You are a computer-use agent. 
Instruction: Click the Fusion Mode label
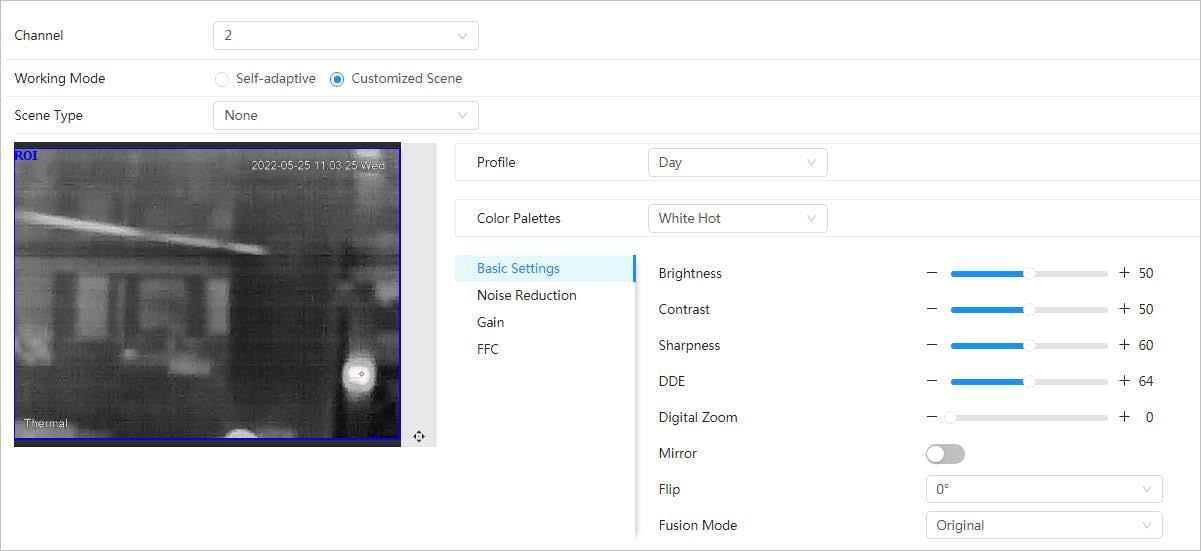click(698, 525)
